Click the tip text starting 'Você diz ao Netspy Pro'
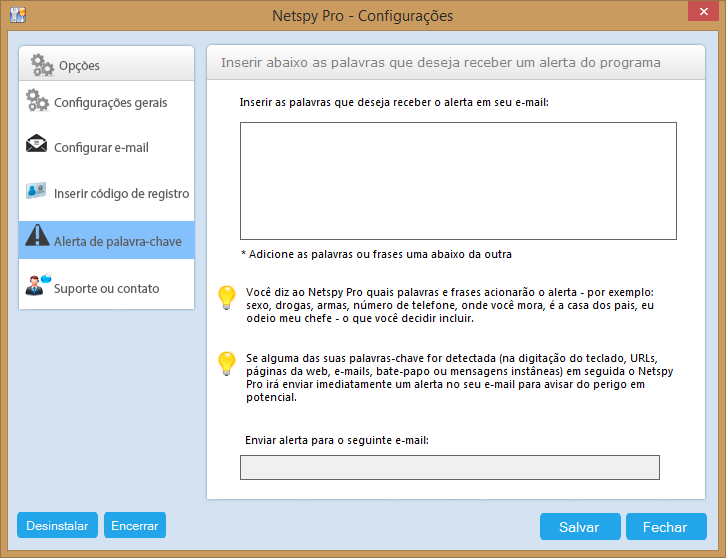726x558 pixels. point(450,305)
